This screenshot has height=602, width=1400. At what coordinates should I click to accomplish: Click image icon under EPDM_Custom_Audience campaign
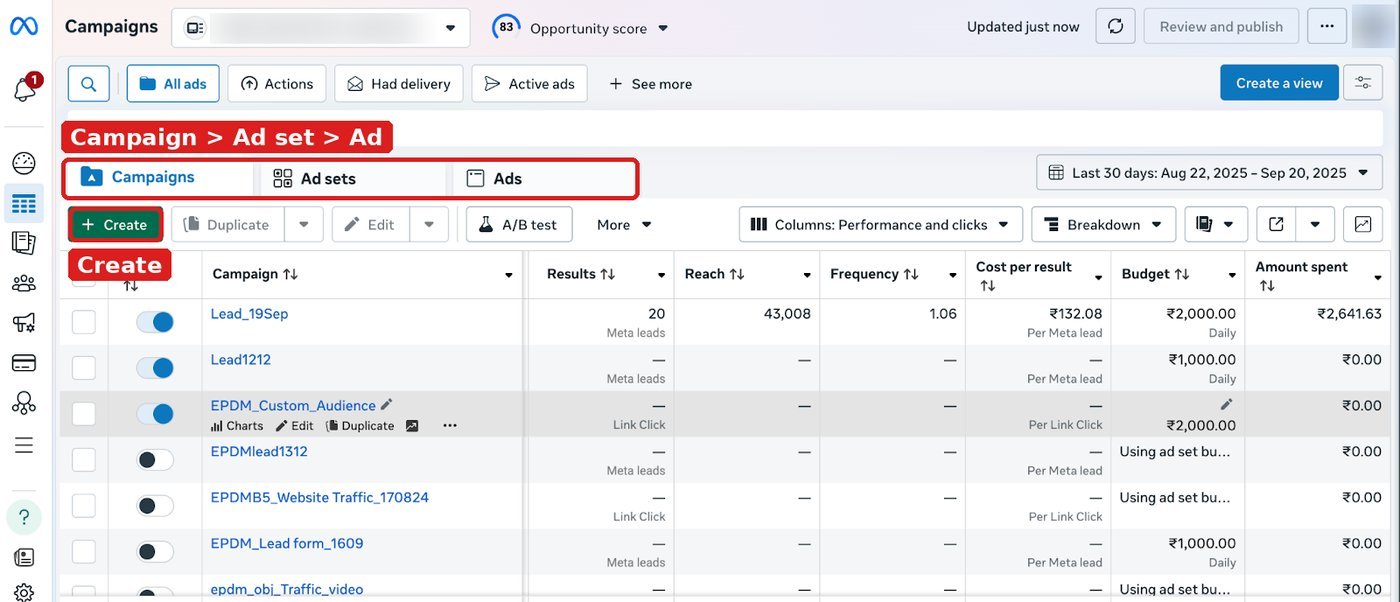pyautogui.click(x=412, y=426)
